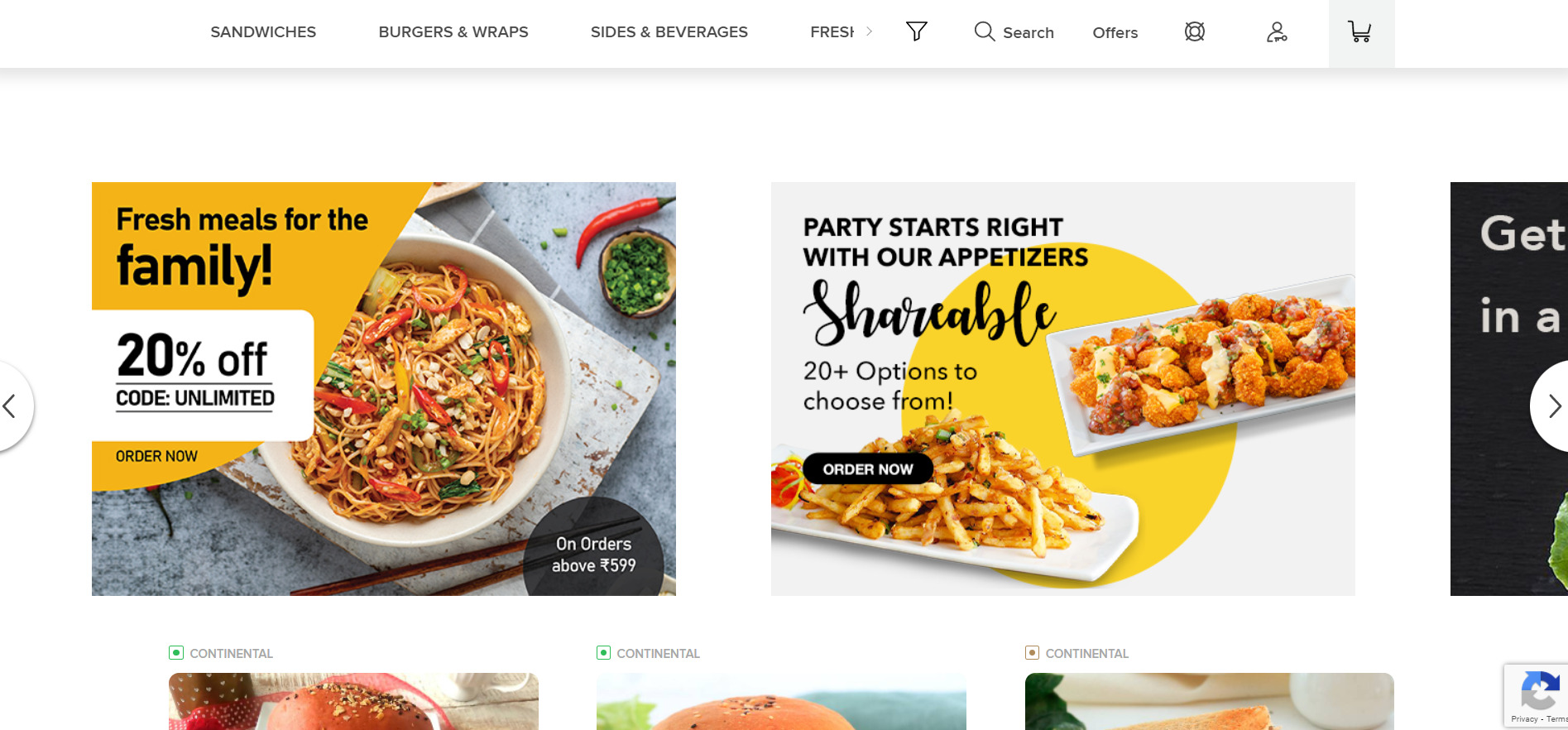Show the next carousel banner

point(1552,406)
